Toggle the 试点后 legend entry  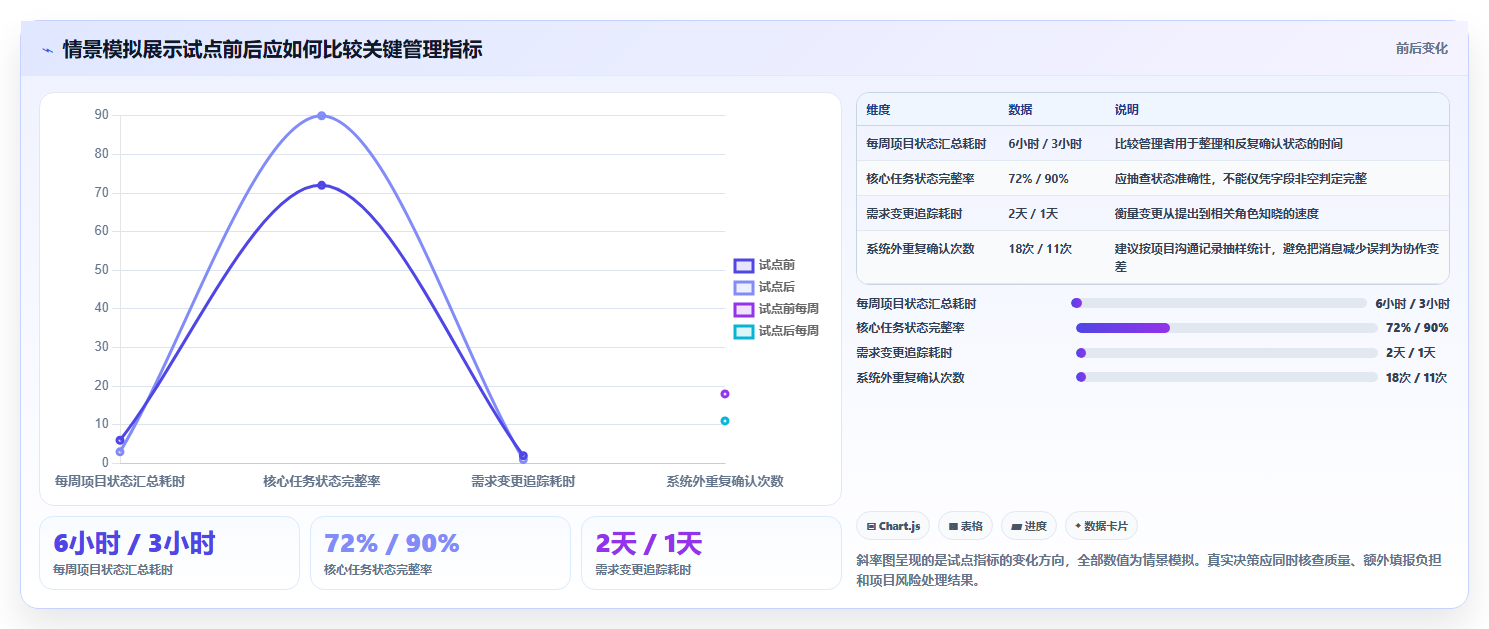tap(765, 287)
